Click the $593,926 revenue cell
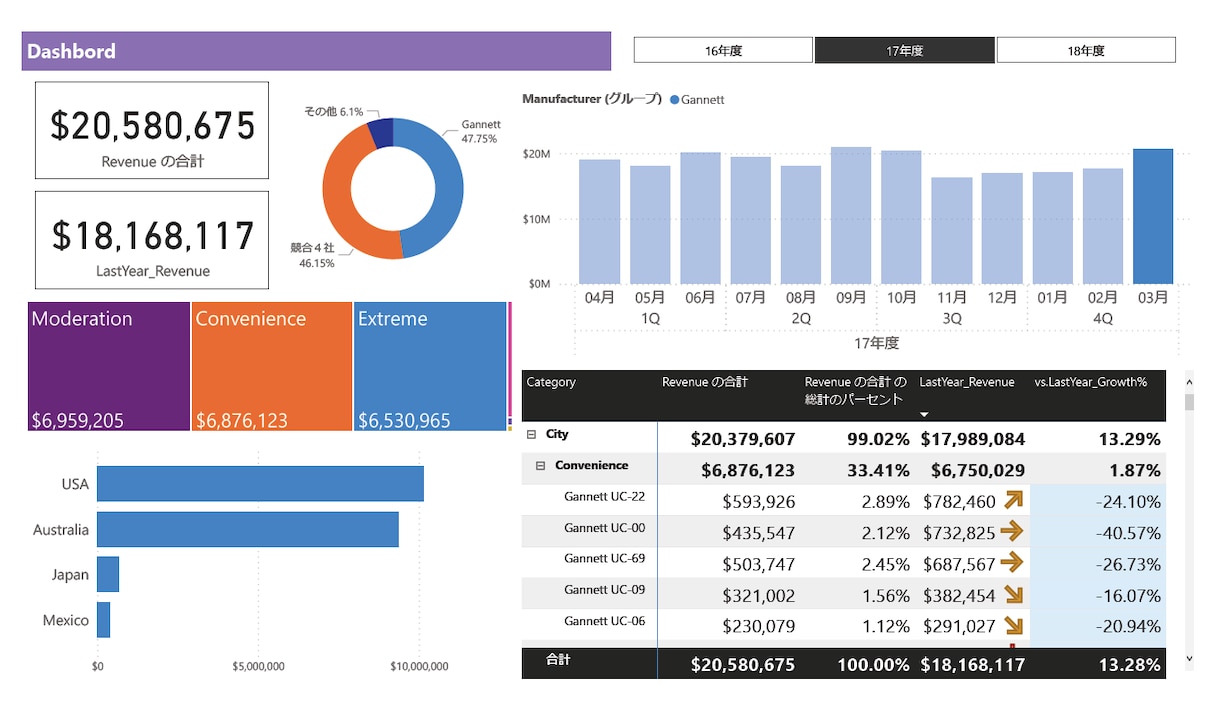 (759, 502)
